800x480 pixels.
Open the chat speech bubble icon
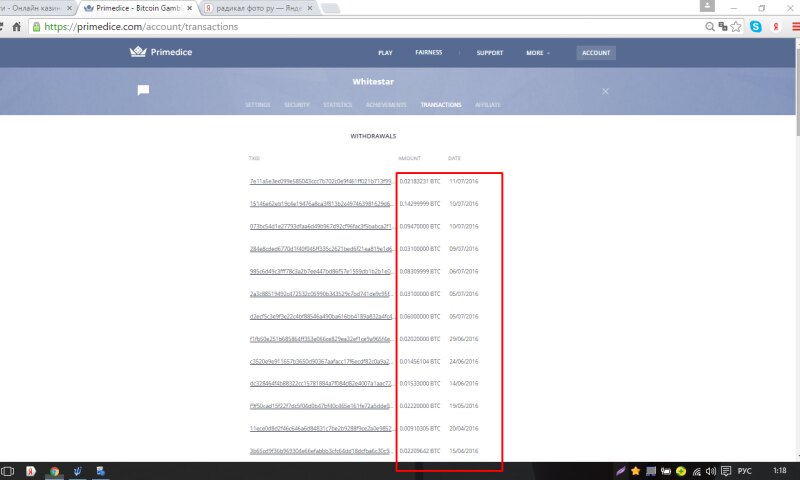coord(143,90)
